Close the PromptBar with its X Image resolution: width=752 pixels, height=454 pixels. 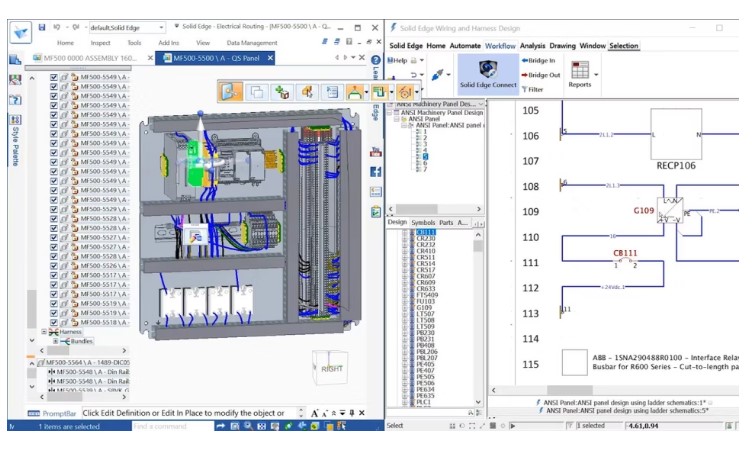click(362, 413)
